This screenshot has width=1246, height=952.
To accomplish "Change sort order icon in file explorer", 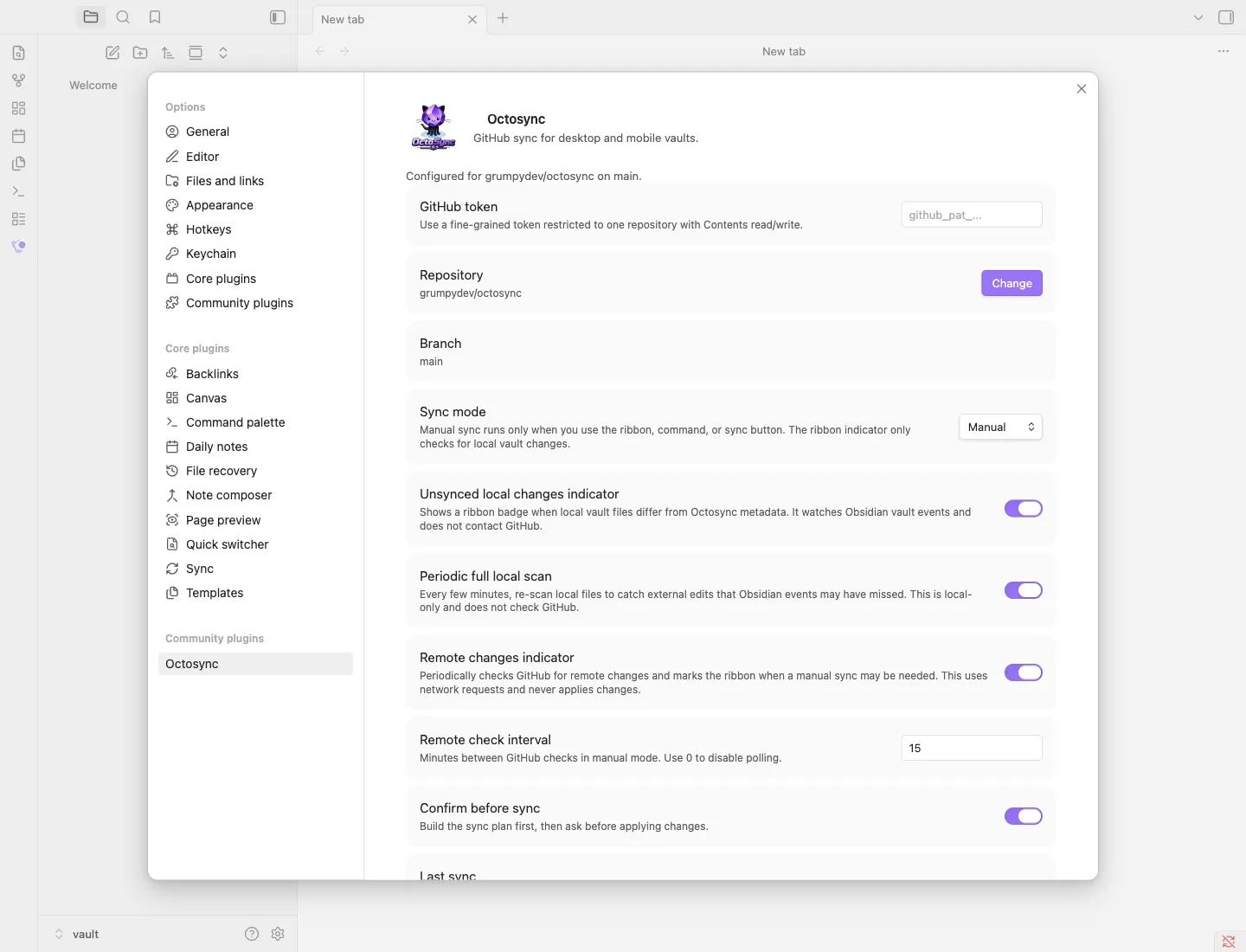I will (x=168, y=53).
